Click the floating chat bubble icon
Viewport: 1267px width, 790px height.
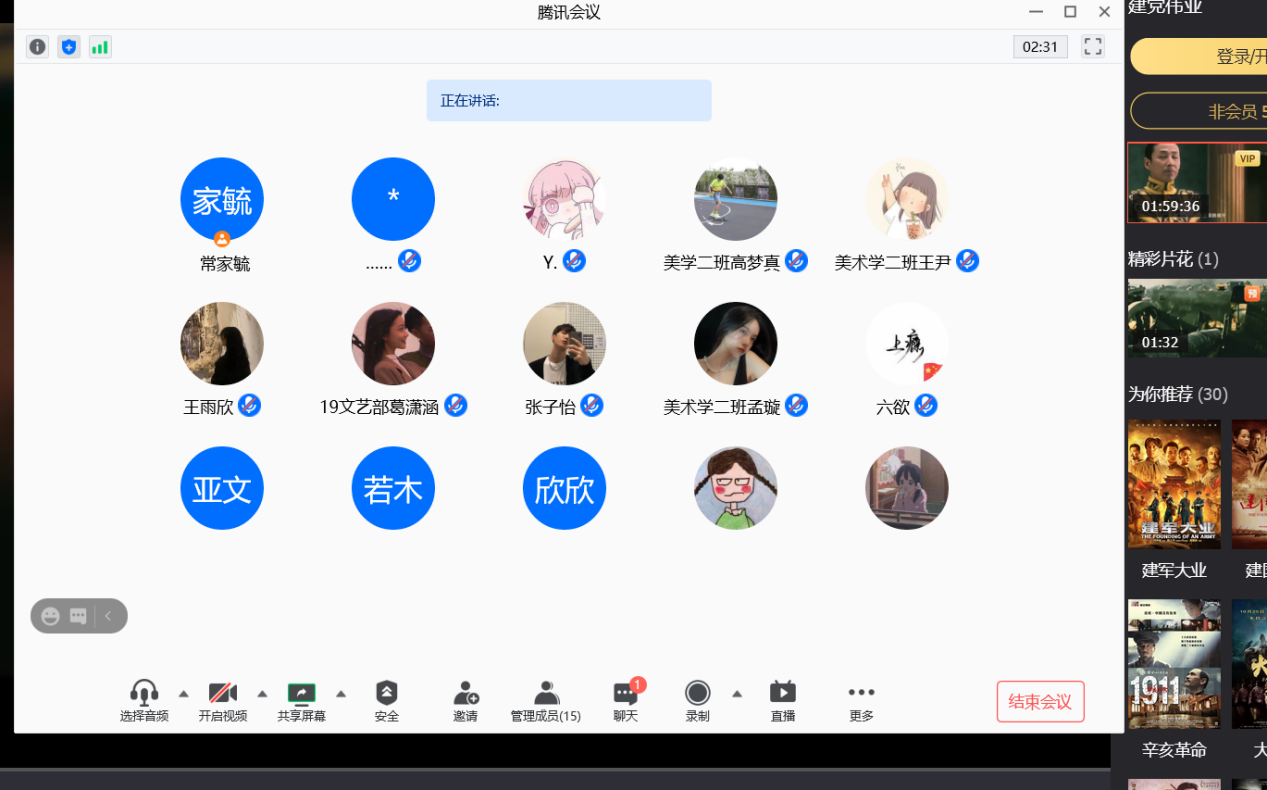click(78, 616)
